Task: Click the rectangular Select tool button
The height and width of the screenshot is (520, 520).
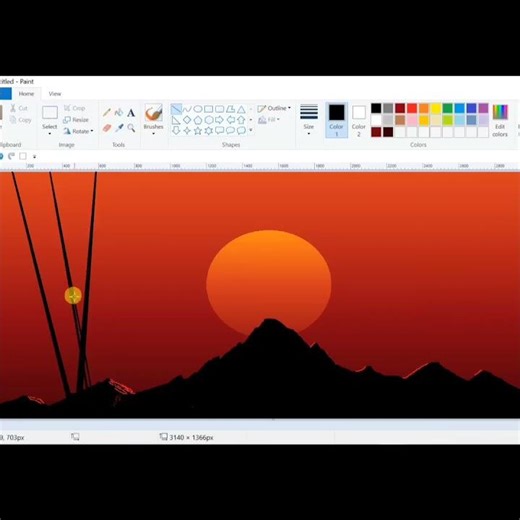Action: [x=50, y=113]
